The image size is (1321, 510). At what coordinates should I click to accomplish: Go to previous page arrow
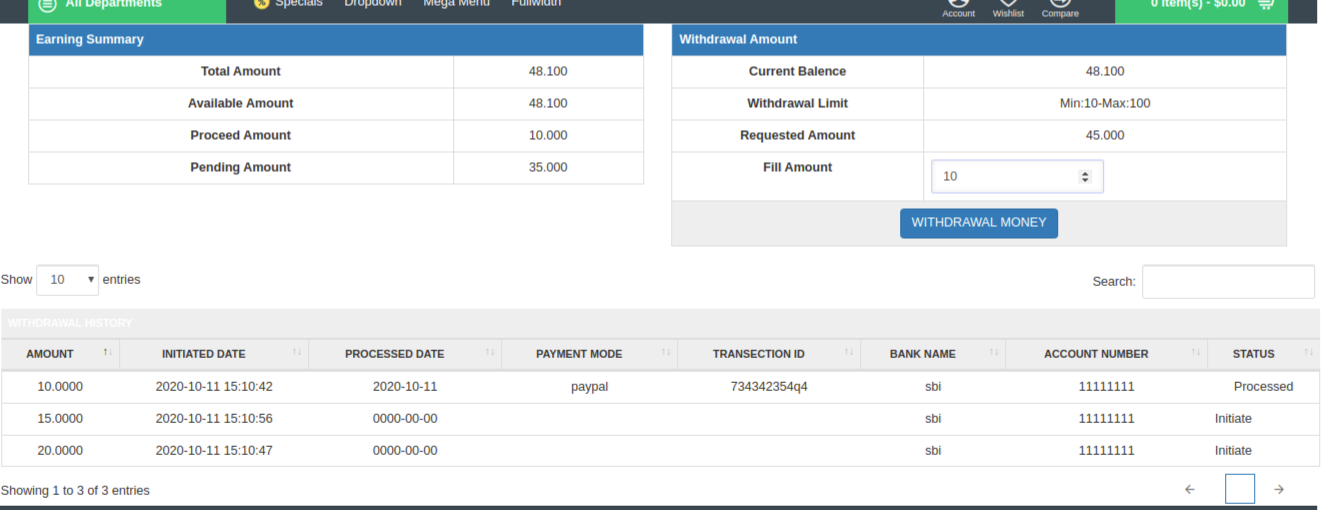pyautogui.click(x=1190, y=489)
